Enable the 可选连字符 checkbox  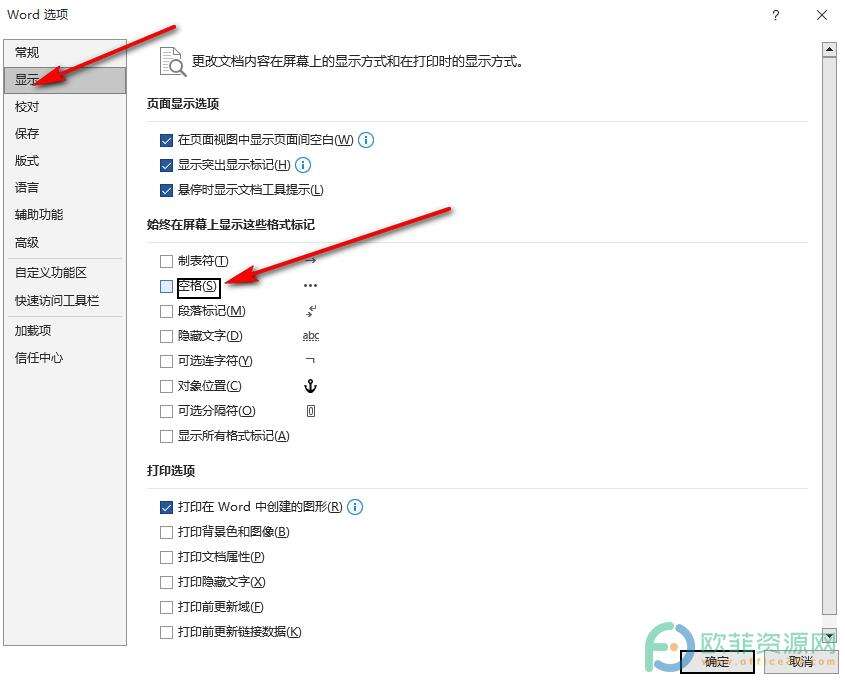(x=167, y=361)
